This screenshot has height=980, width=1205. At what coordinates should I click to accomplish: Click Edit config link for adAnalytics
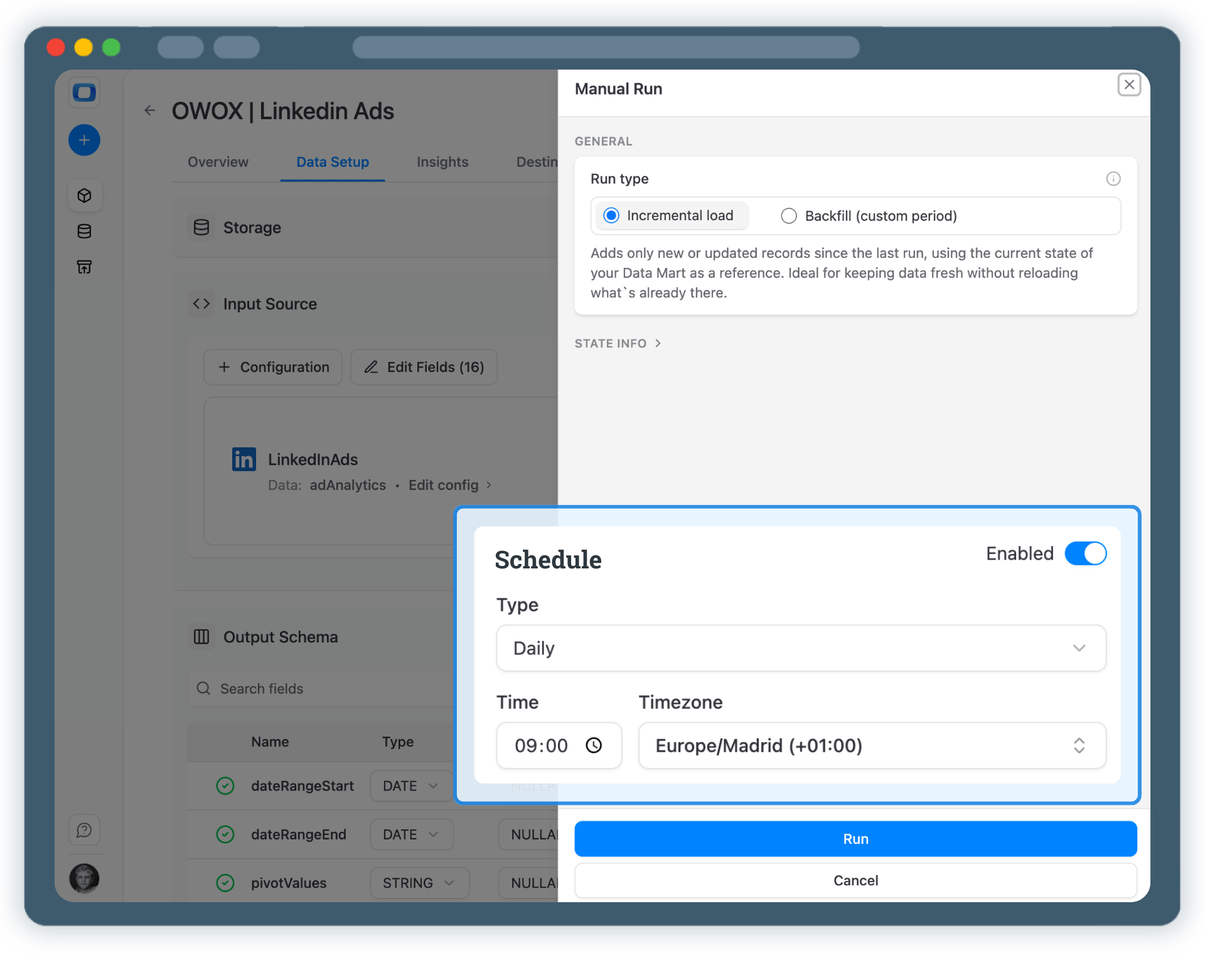point(443,484)
